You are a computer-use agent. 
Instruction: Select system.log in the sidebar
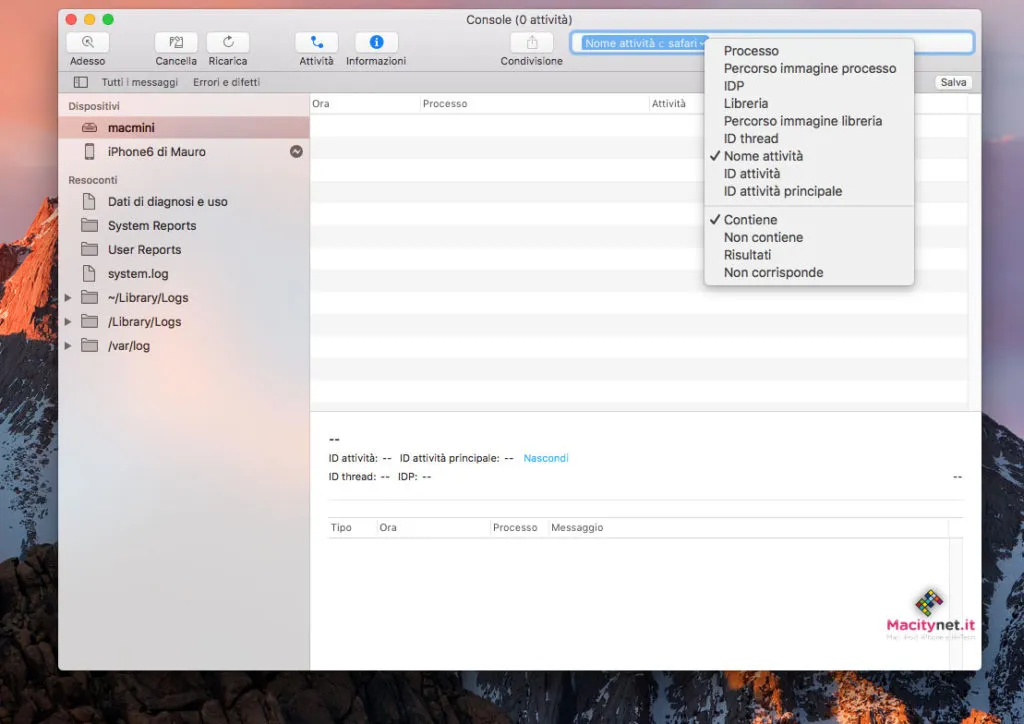point(138,274)
